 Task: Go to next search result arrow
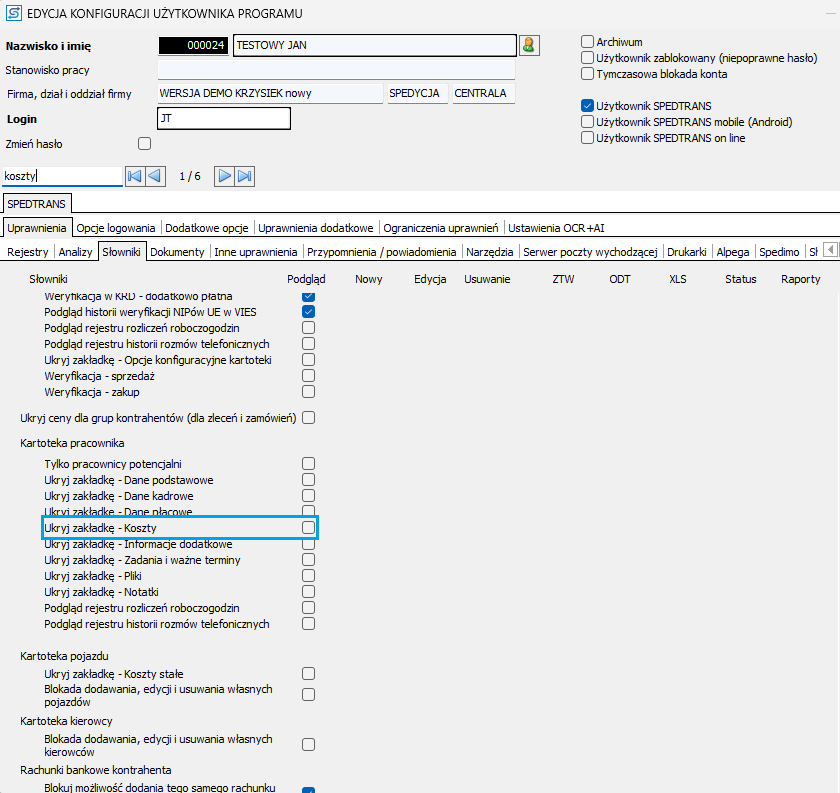pos(225,176)
